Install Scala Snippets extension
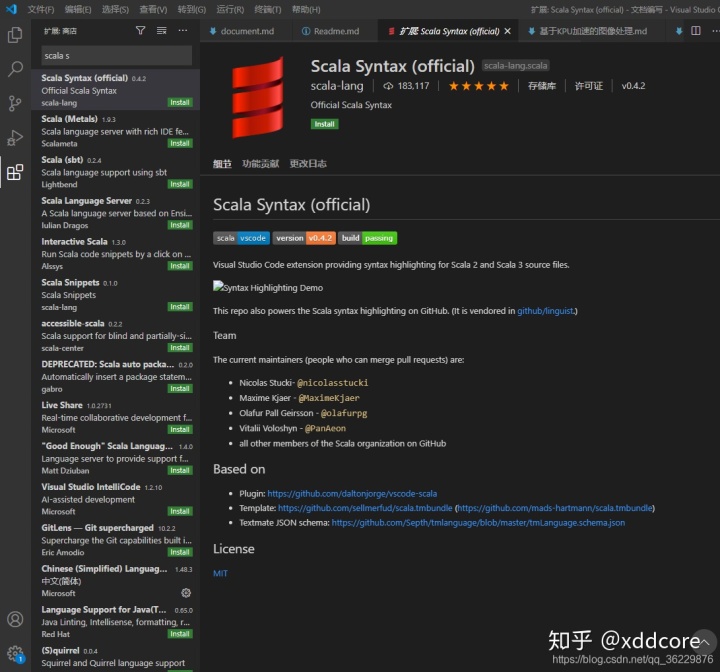The image size is (720, 672). coord(180,307)
